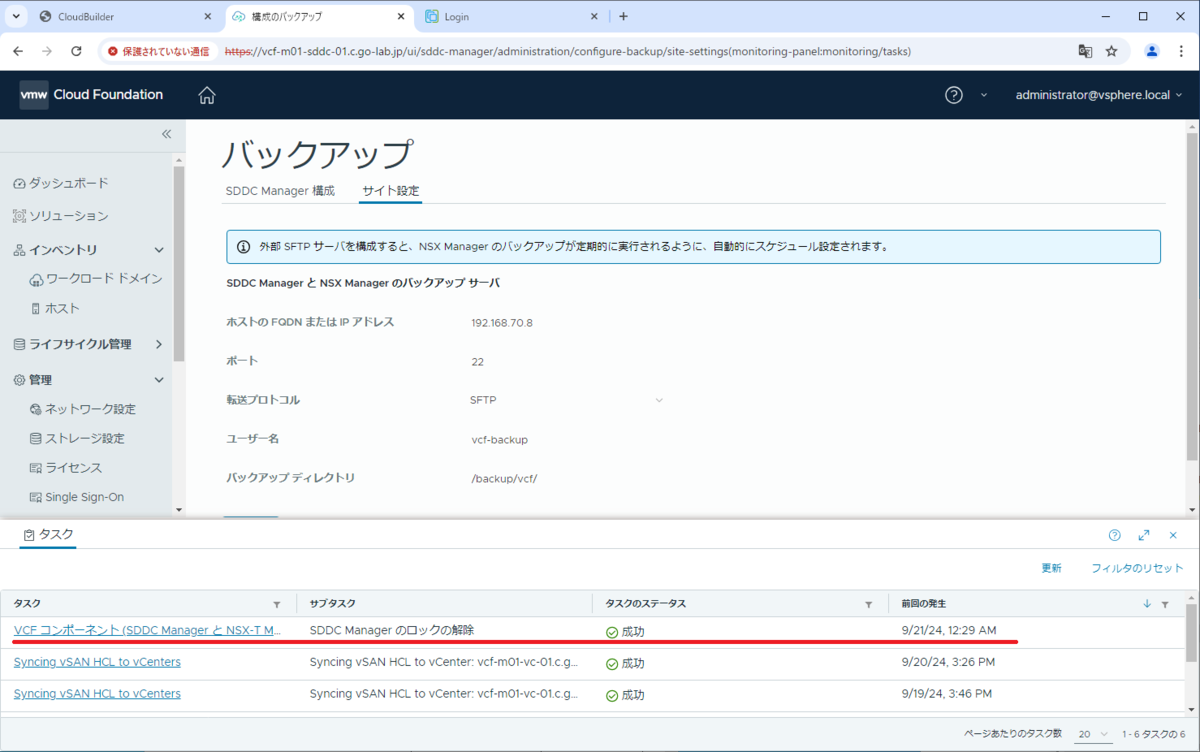The width and height of the screenshot is (1200, 752).
Task: Filter the タスク column
Action: [x=277, y=604]
